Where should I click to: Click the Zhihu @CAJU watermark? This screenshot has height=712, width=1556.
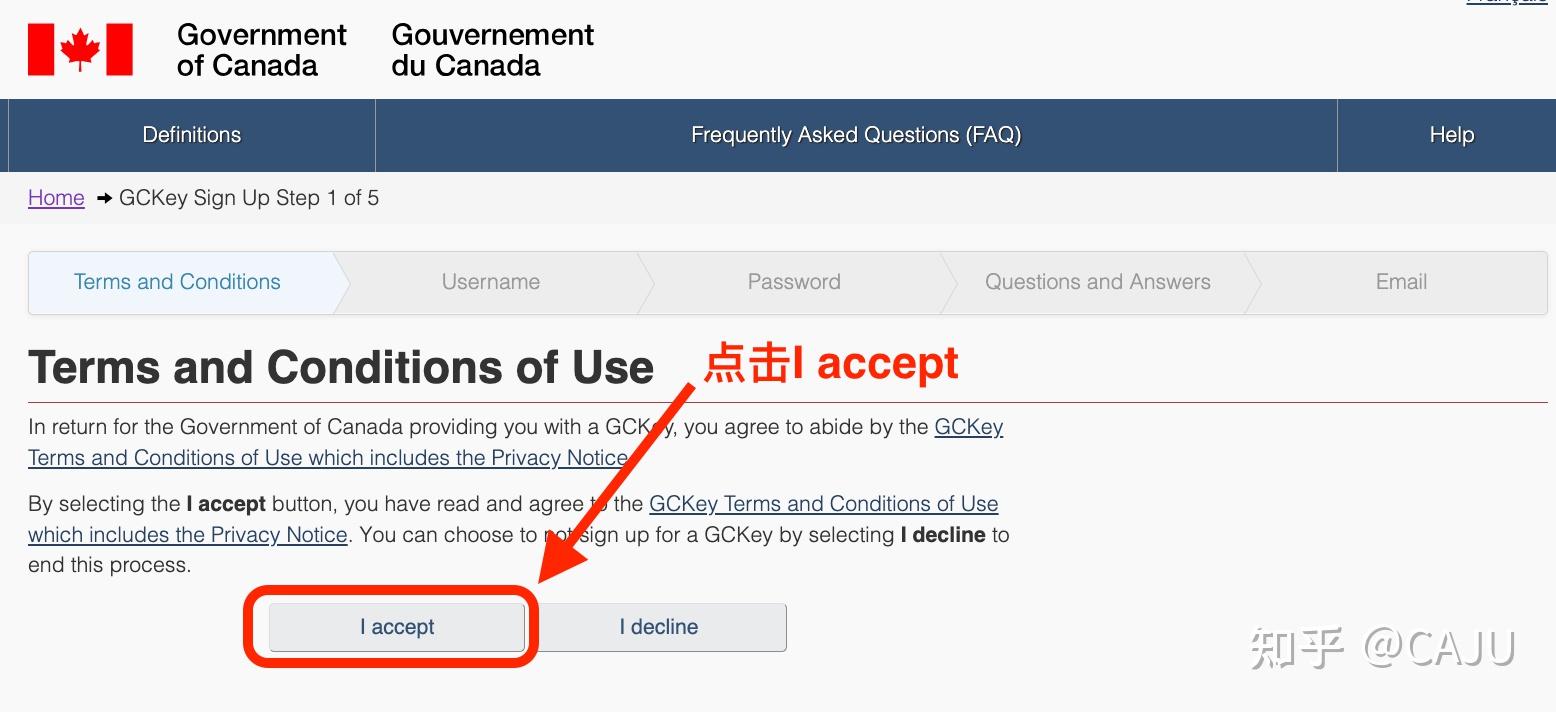point(1383,648)
